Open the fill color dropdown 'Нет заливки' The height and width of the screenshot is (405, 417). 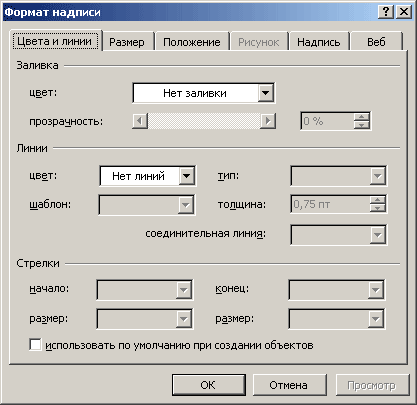click(204, 93)
